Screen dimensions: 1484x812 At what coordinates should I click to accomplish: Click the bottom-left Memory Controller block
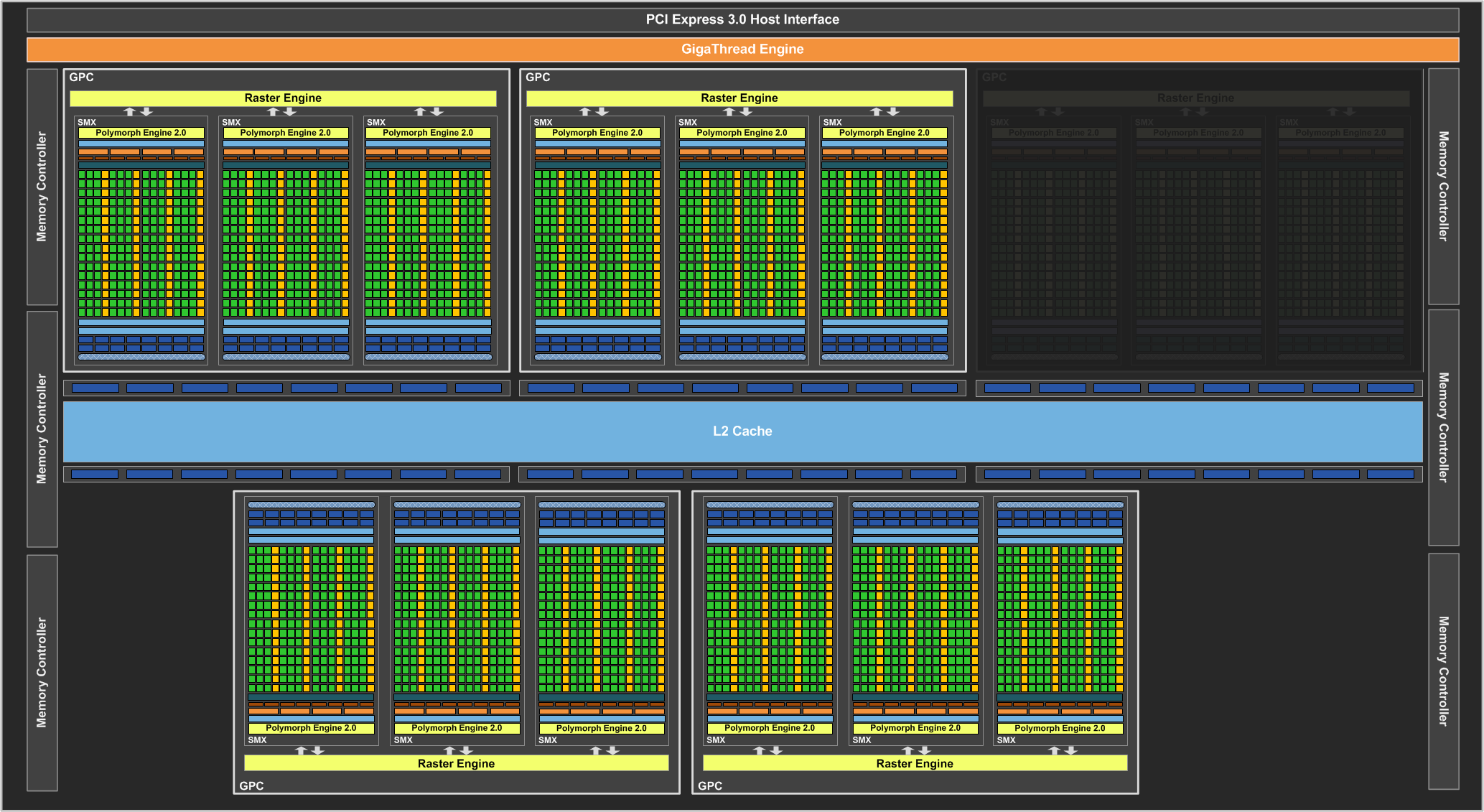42,672
